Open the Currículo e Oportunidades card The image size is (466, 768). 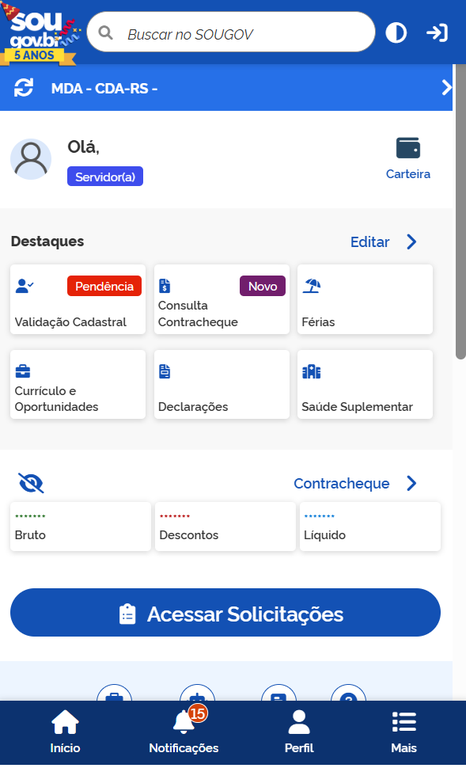point(78,384)
